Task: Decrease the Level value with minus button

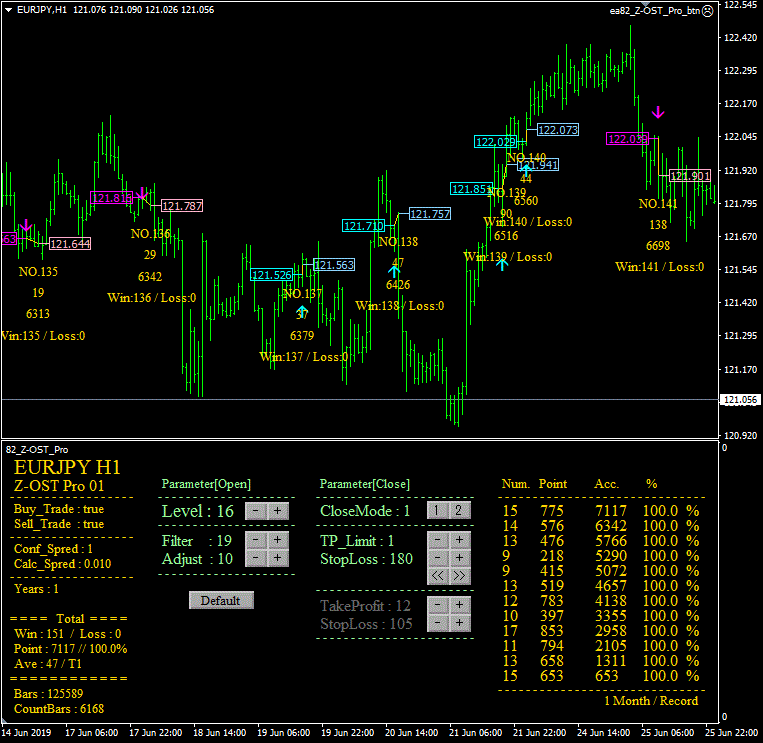Action: coord(255,511)
